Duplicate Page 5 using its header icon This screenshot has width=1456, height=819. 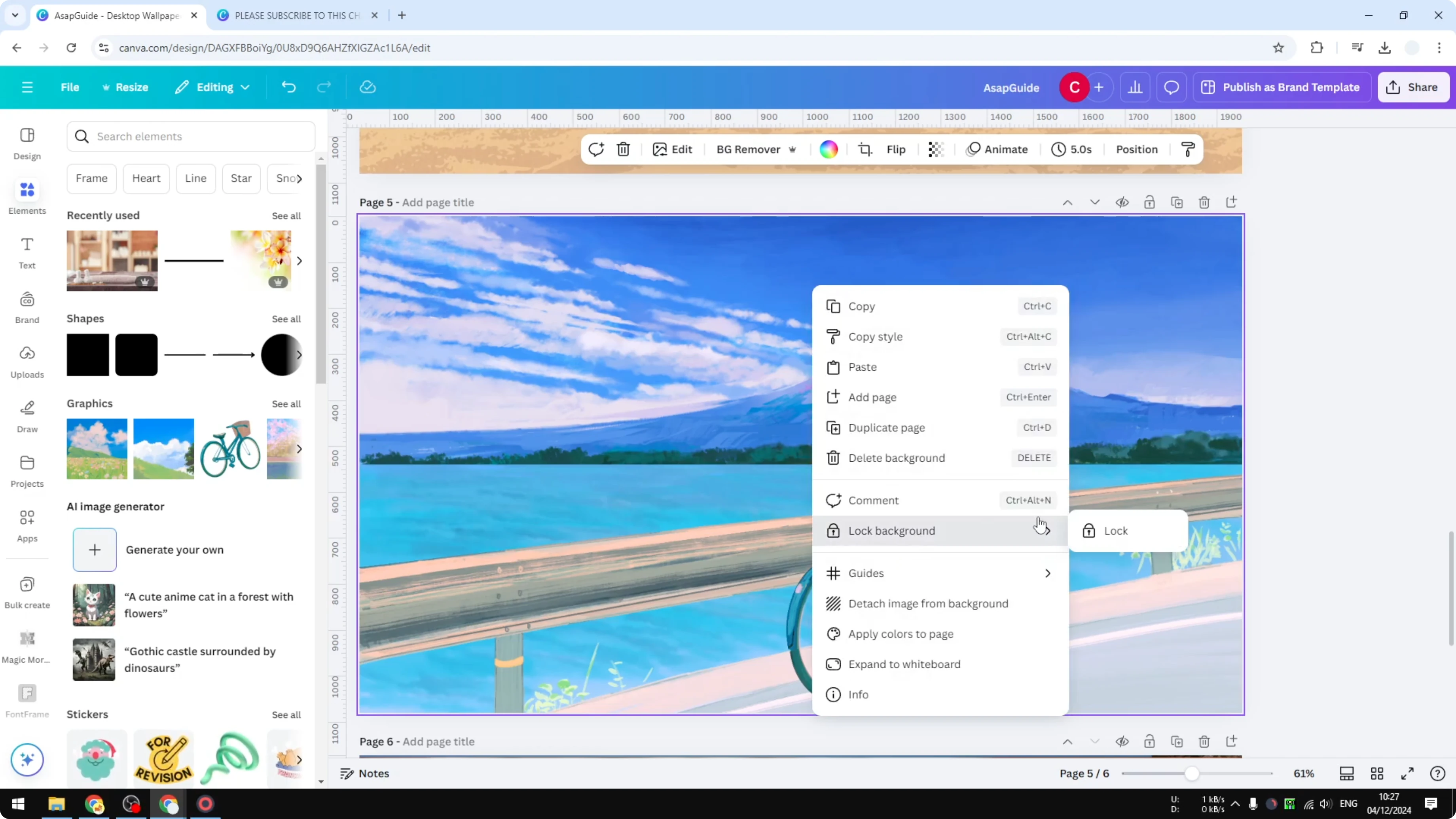point(1177,202)
